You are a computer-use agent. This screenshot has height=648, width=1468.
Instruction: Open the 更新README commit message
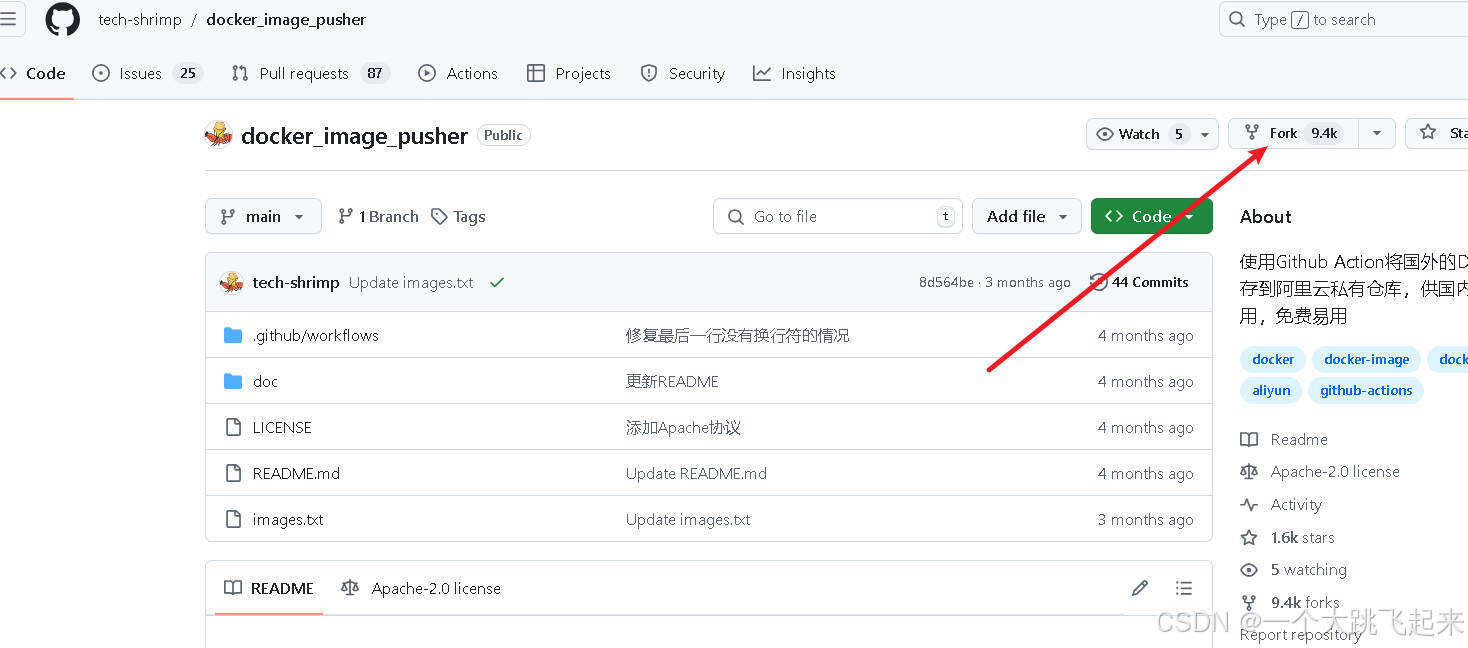click(672, 382)
